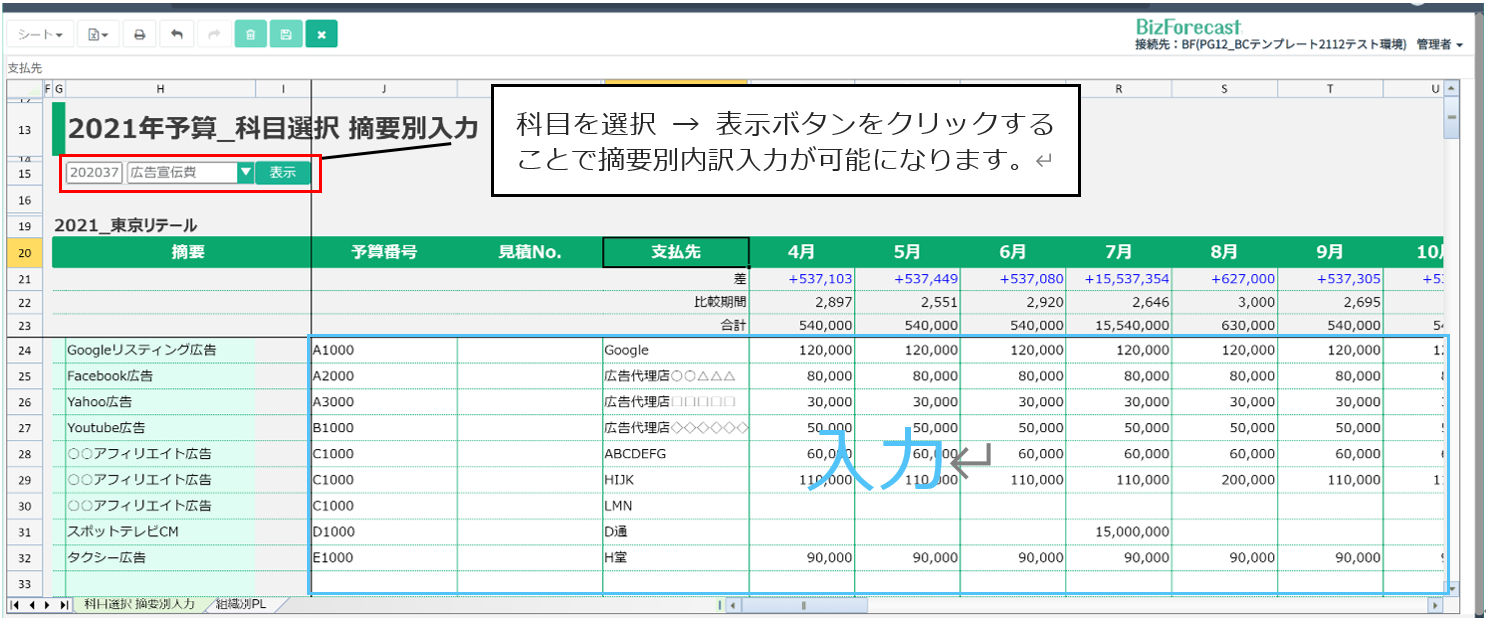
Task: Click the save floppy disk icon
Action: click(x=285, y=34)
